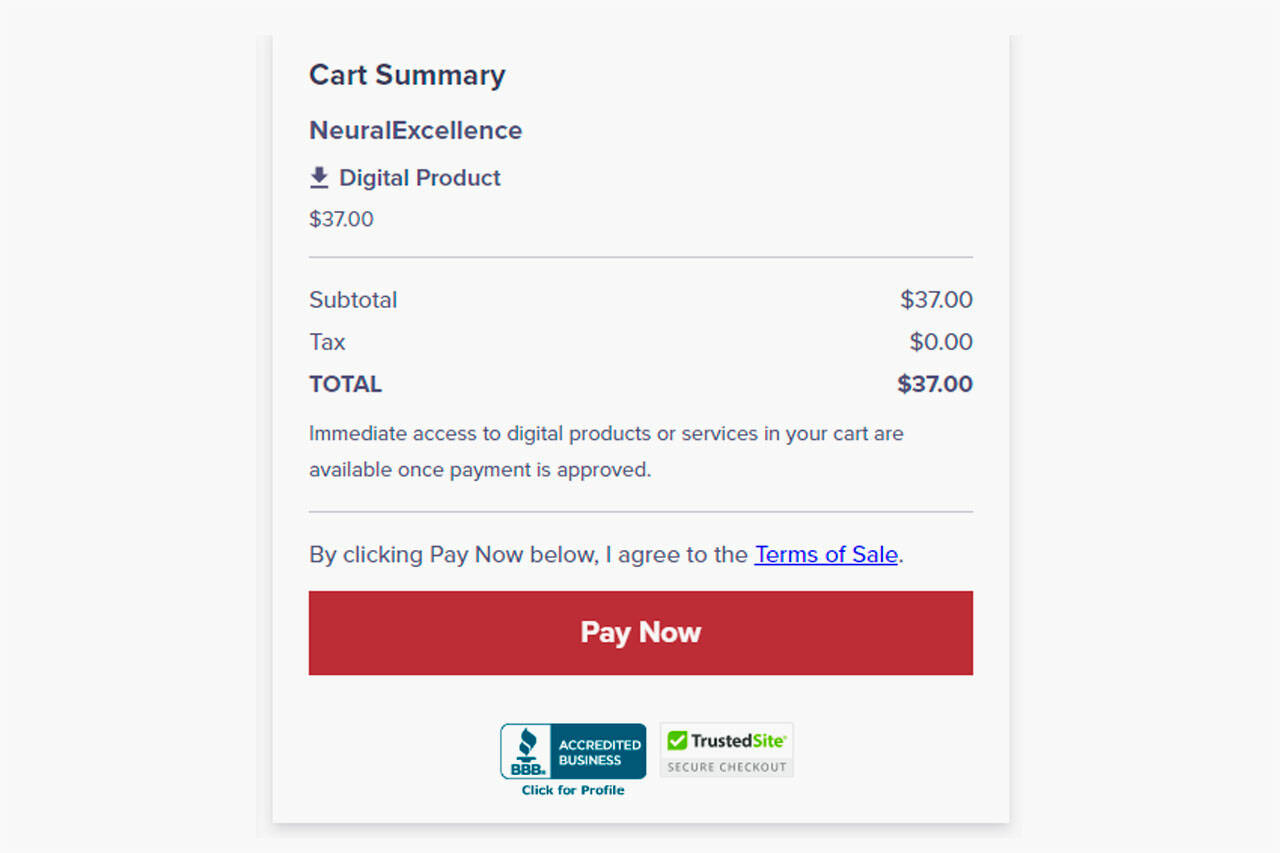This screenshot has width=1280, height=853.
Task: Click the Subtotal amount of $37.00
Action: (936, 300)
